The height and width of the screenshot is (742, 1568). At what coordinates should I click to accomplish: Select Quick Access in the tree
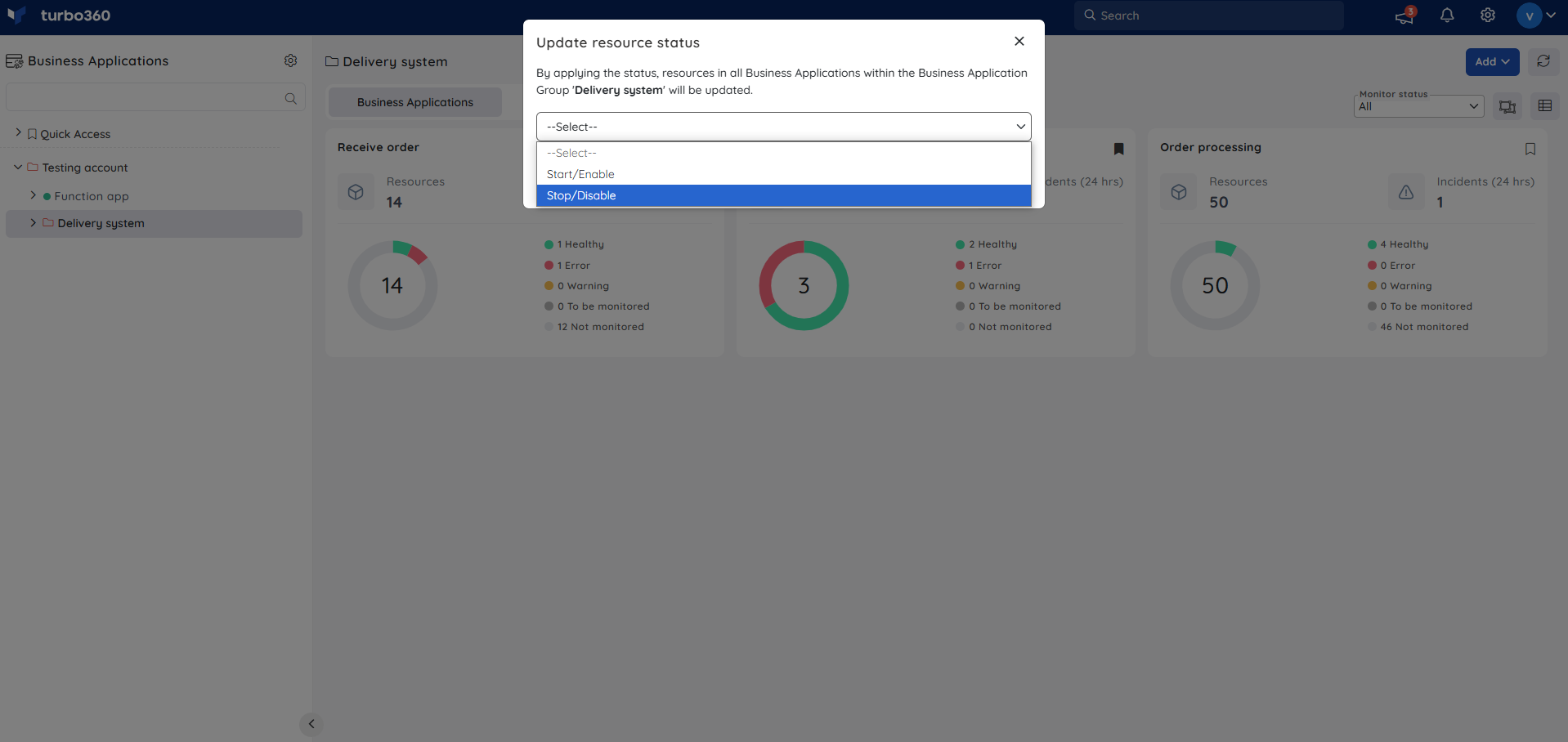pyautogui.click(x=75, y=134)
